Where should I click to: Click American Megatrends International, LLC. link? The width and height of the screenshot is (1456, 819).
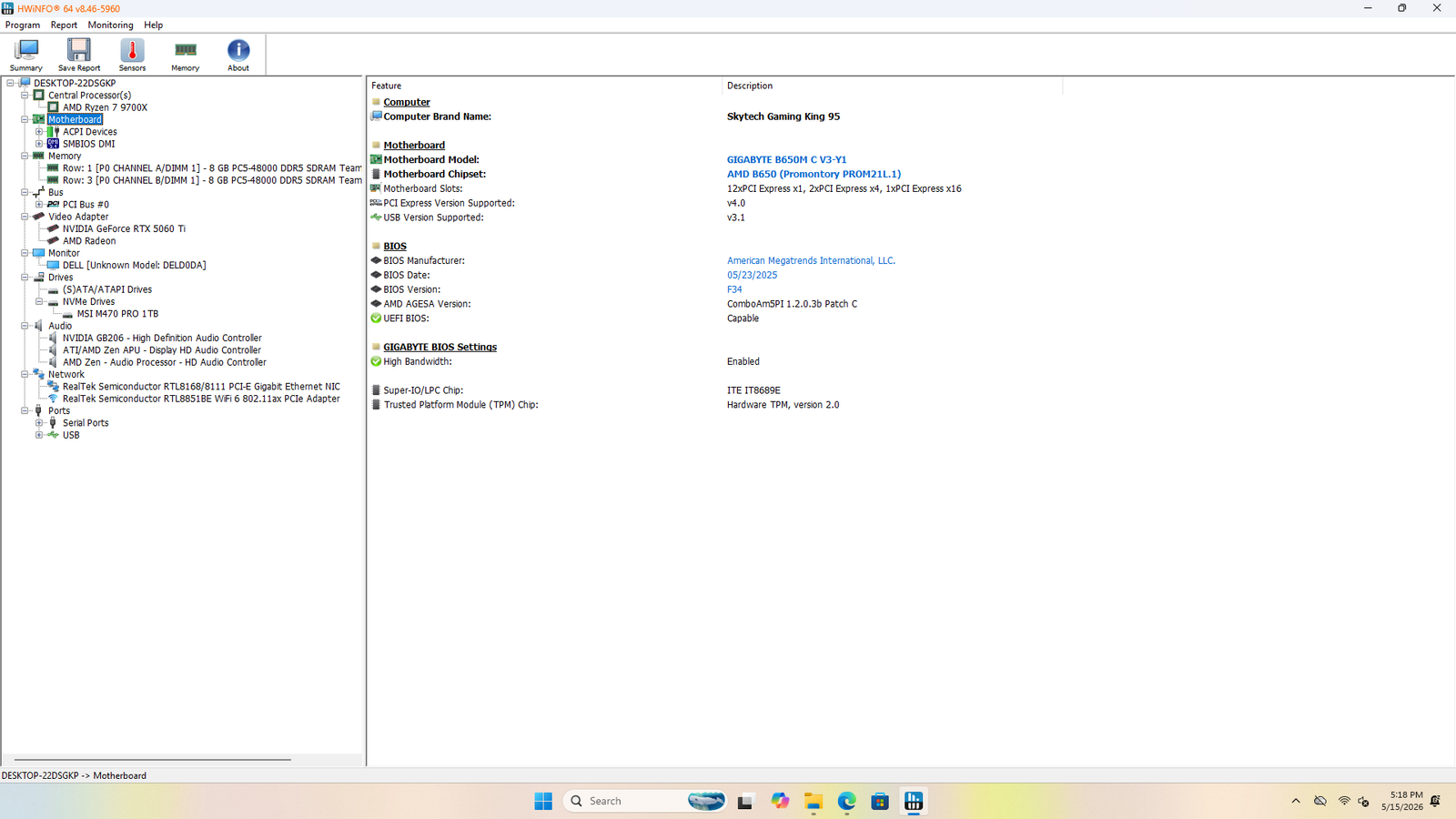pos(811,260)
